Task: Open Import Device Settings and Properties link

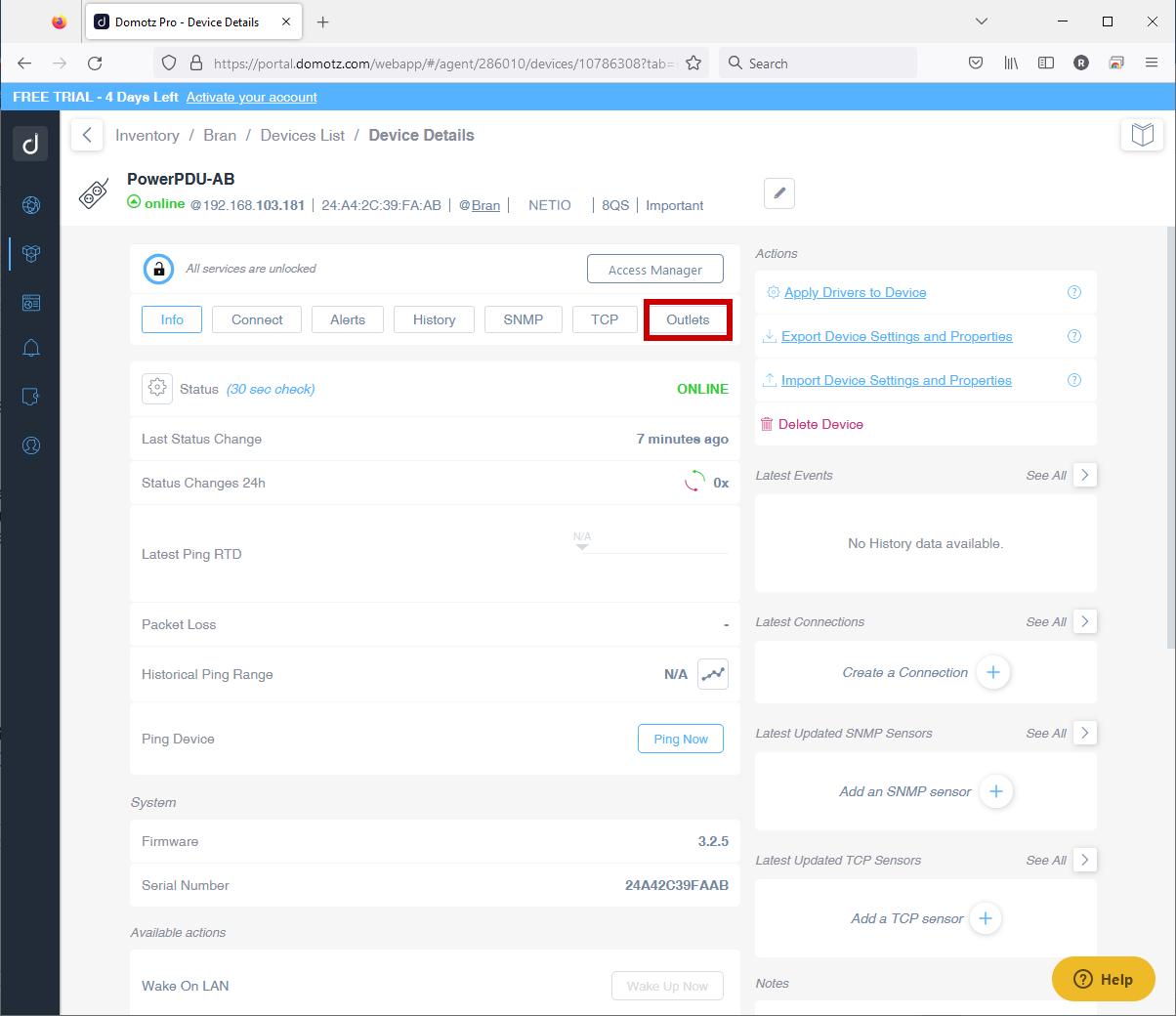Action: point(897,380)
